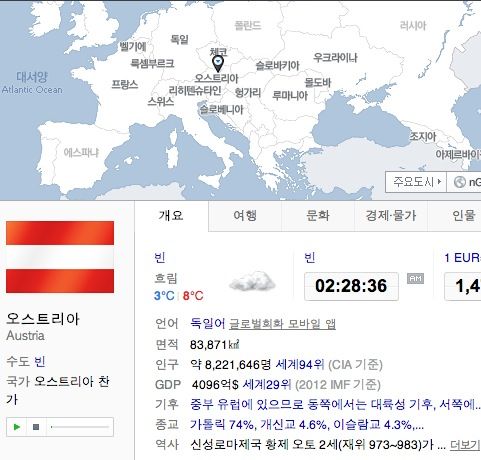Image resolution: width=481 pixels, height=460 pixels.
Task: Click the 독일어 language link
Action: tap(208, 324)
